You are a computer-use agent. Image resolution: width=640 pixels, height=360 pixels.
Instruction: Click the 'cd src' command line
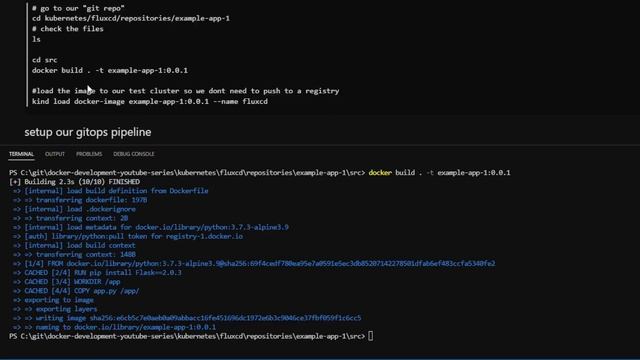pos(44,60)
